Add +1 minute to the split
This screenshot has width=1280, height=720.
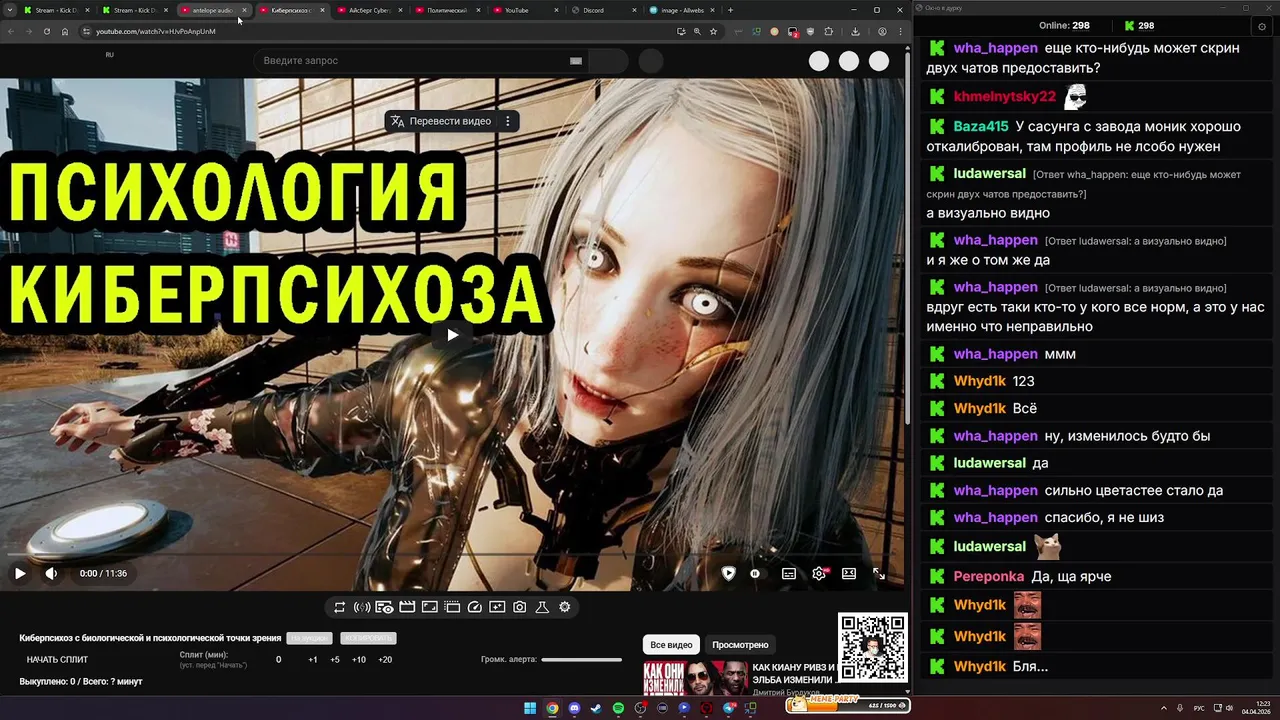pos(313,660)
